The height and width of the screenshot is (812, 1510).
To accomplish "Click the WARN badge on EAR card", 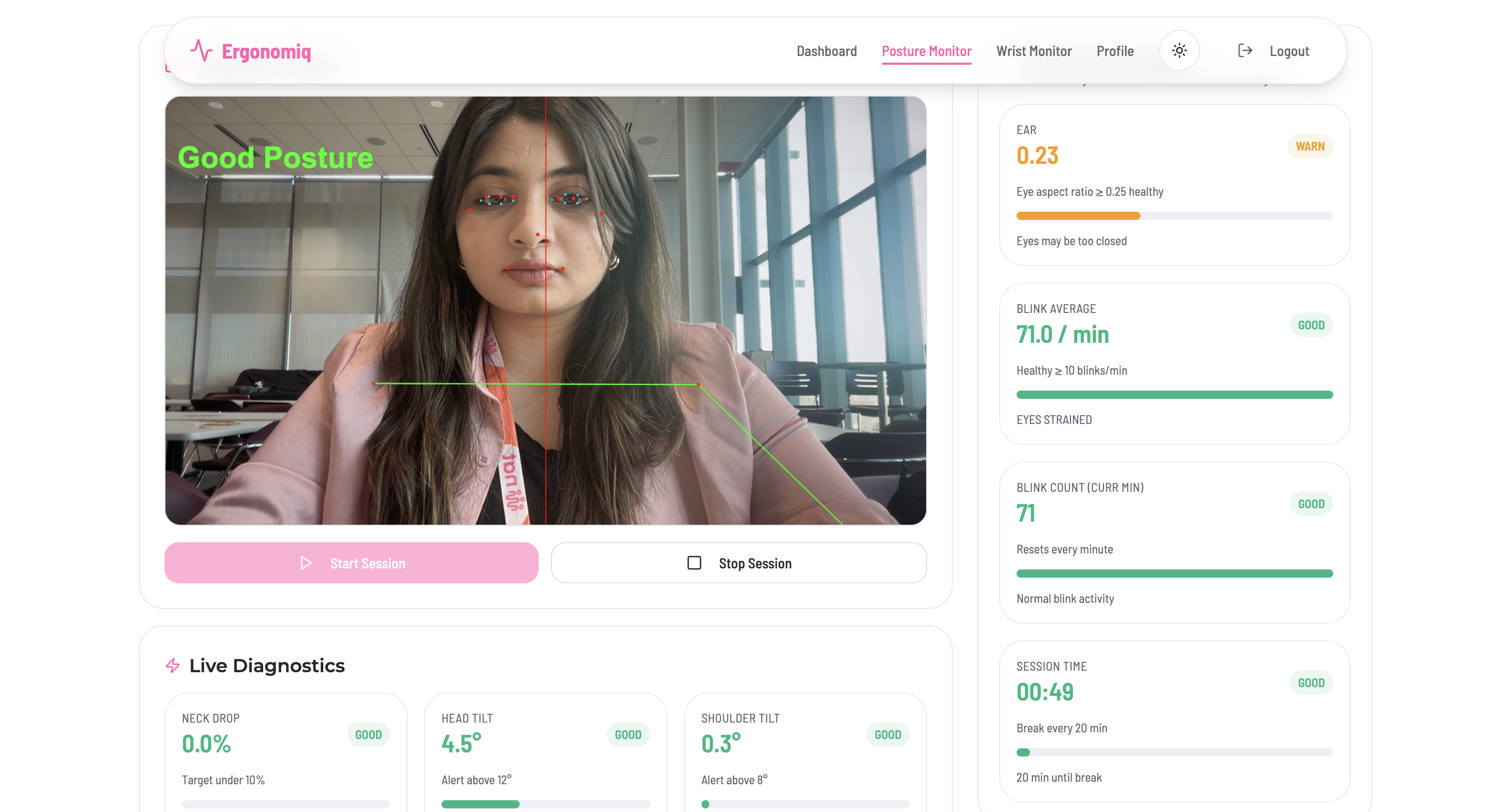I will (1309, 146).
